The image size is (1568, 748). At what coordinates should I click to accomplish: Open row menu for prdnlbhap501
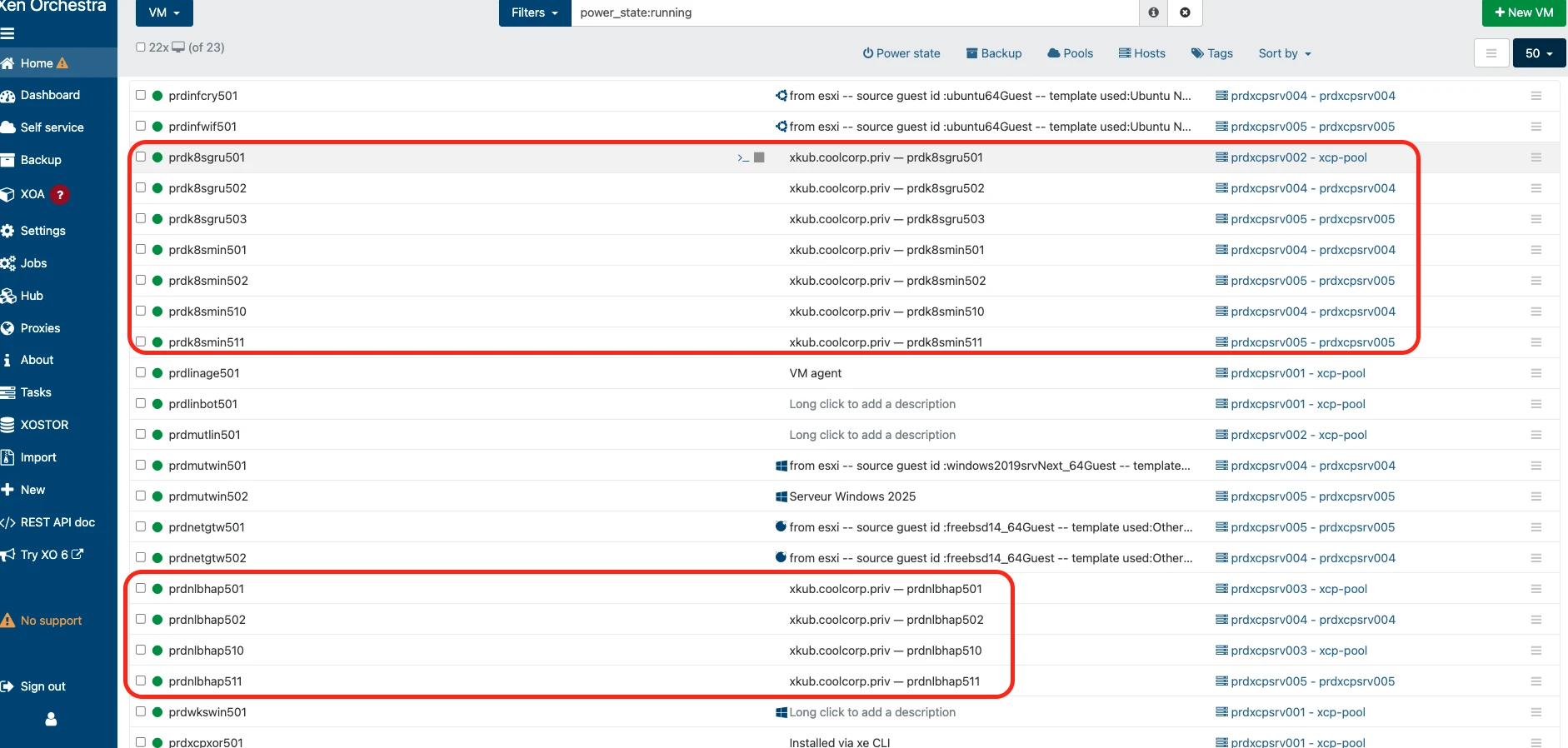point(1536,589)
